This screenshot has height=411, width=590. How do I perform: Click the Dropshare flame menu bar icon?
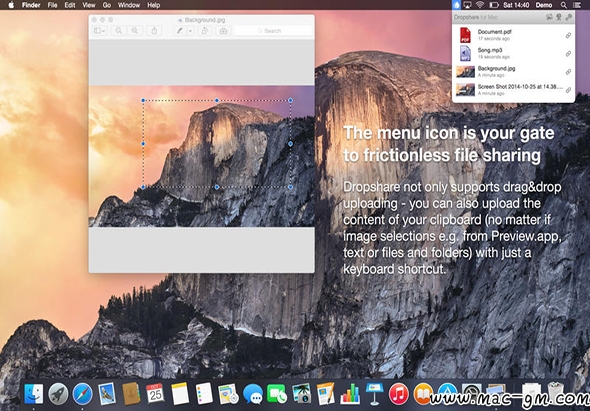click(456, 5)
